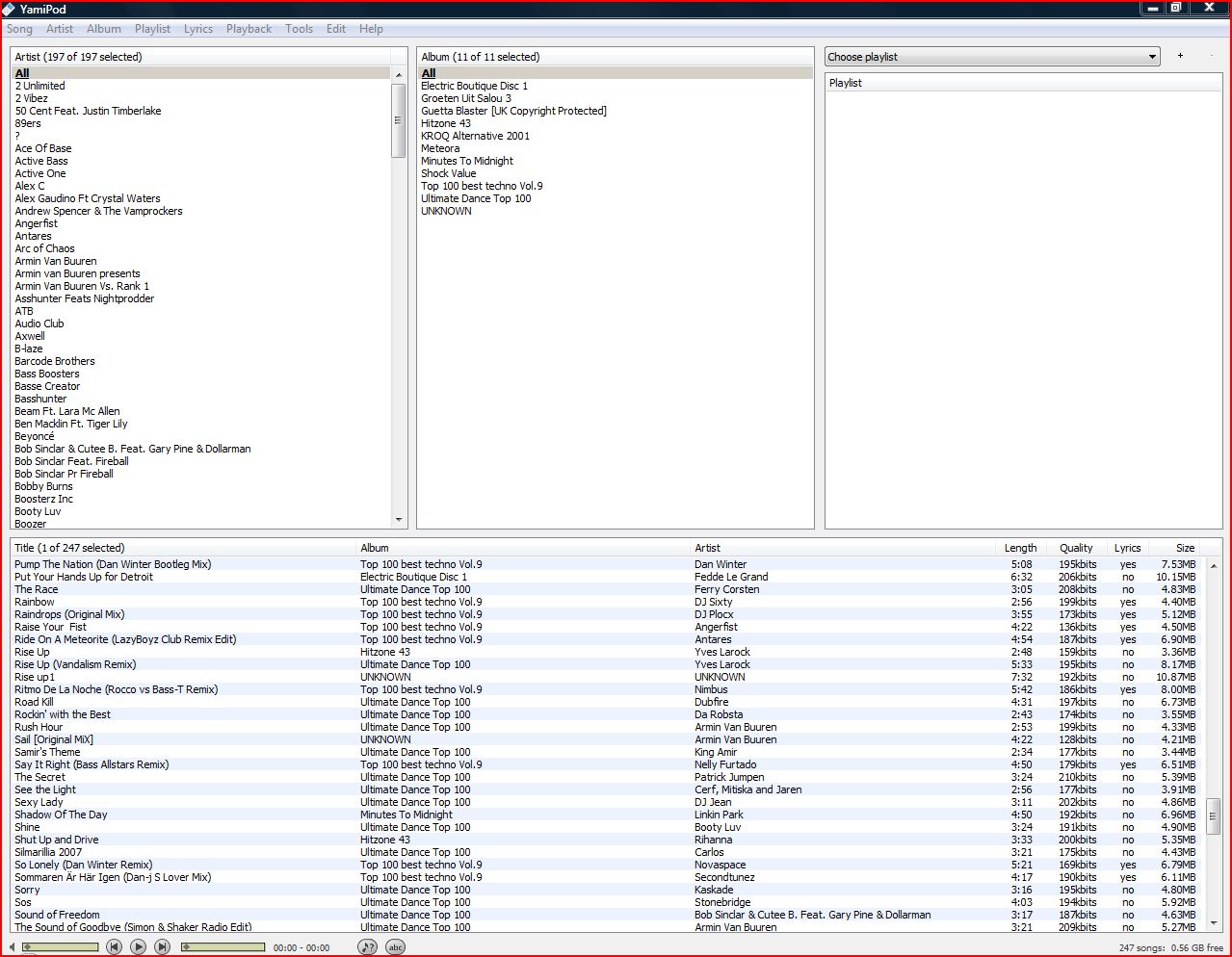
Task: Click artist list scroll down arrow
Action: coord(399,520)
